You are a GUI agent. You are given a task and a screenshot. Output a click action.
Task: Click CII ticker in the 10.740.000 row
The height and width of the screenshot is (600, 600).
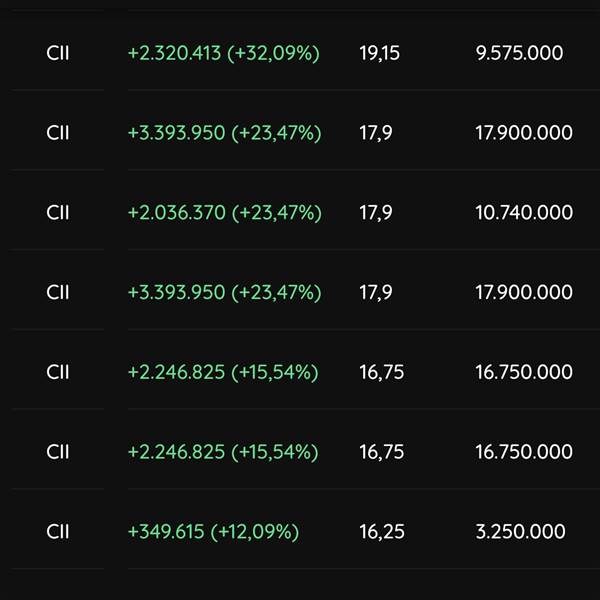[x=58, y=212]
